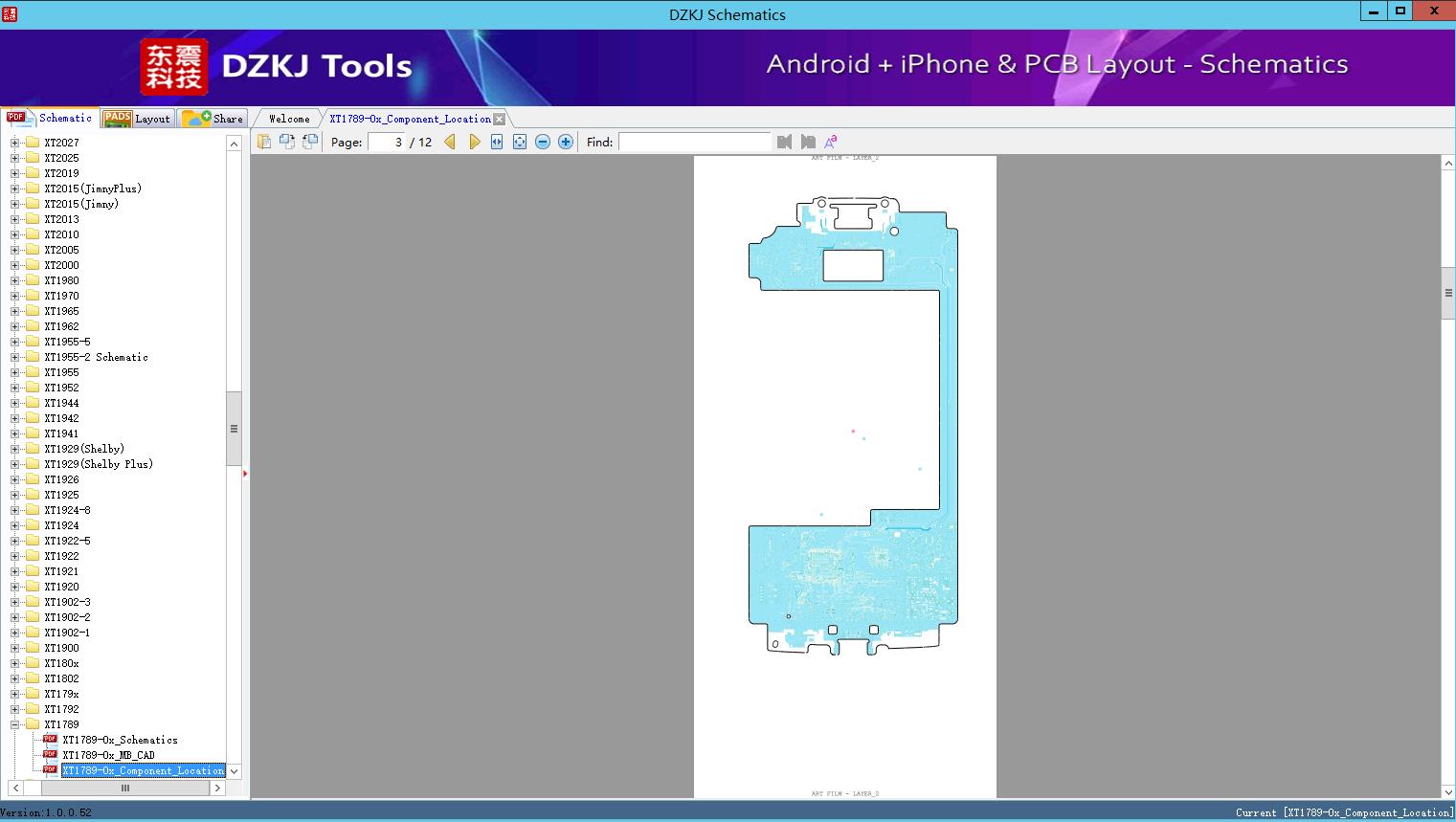Select the XT2005 folder

61,250
